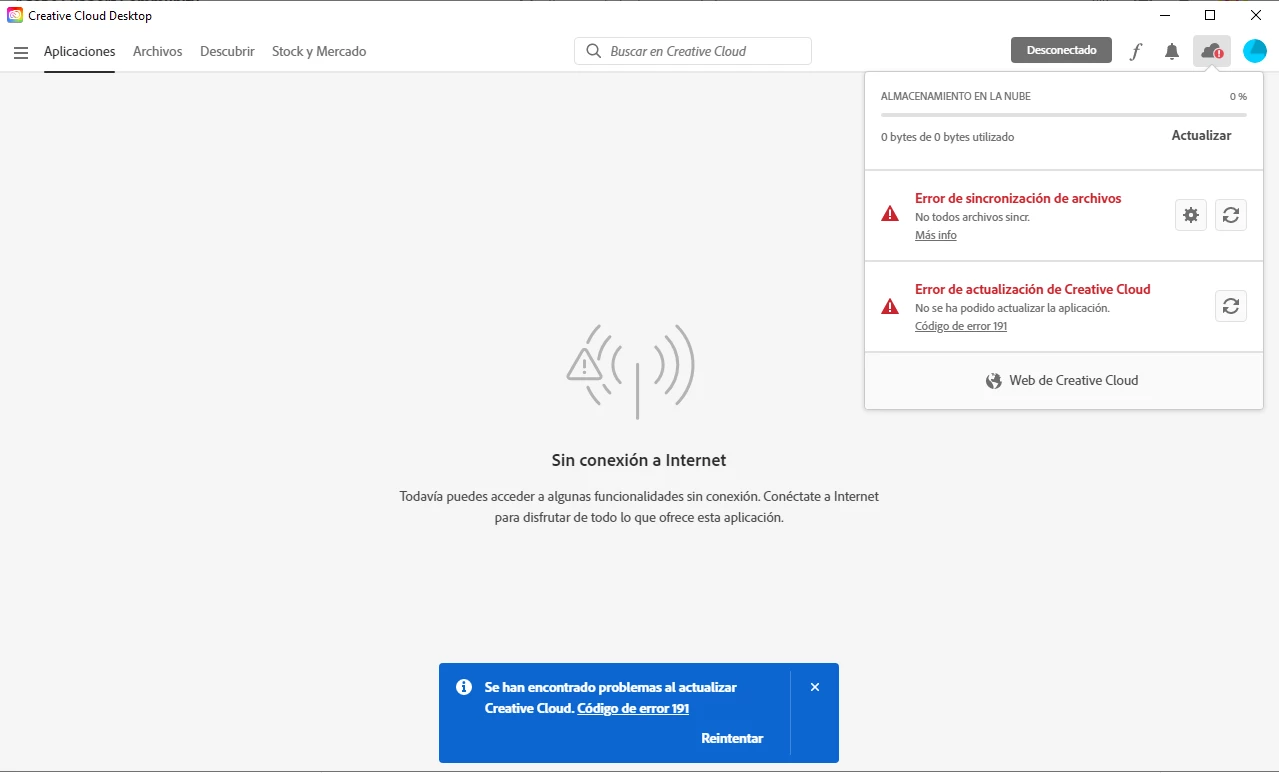
Task: Maximize the Creative Cloud Desktop window
Action: tap(1210, 15)
